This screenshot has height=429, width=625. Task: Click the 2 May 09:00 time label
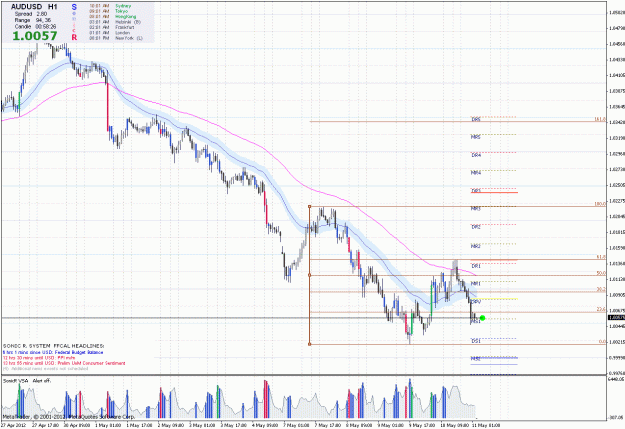tap(171, 426)
